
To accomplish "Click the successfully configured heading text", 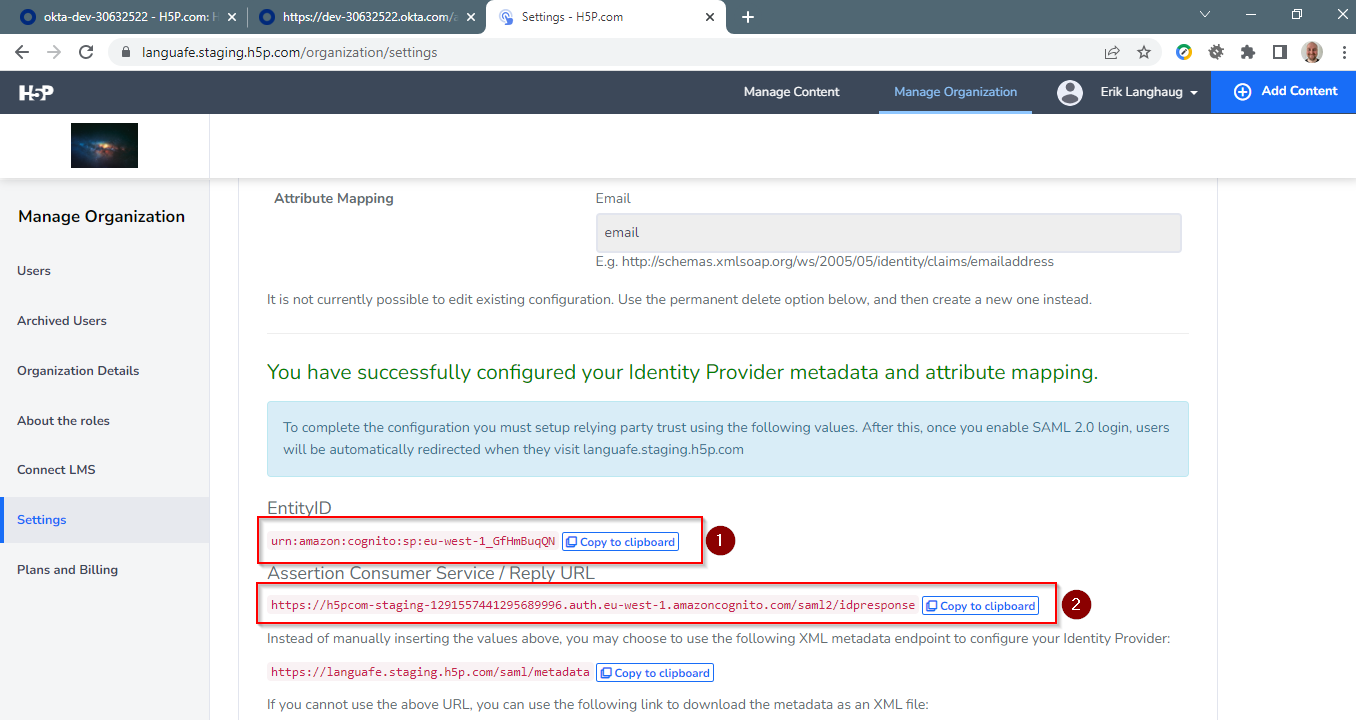I will (683, 373).
